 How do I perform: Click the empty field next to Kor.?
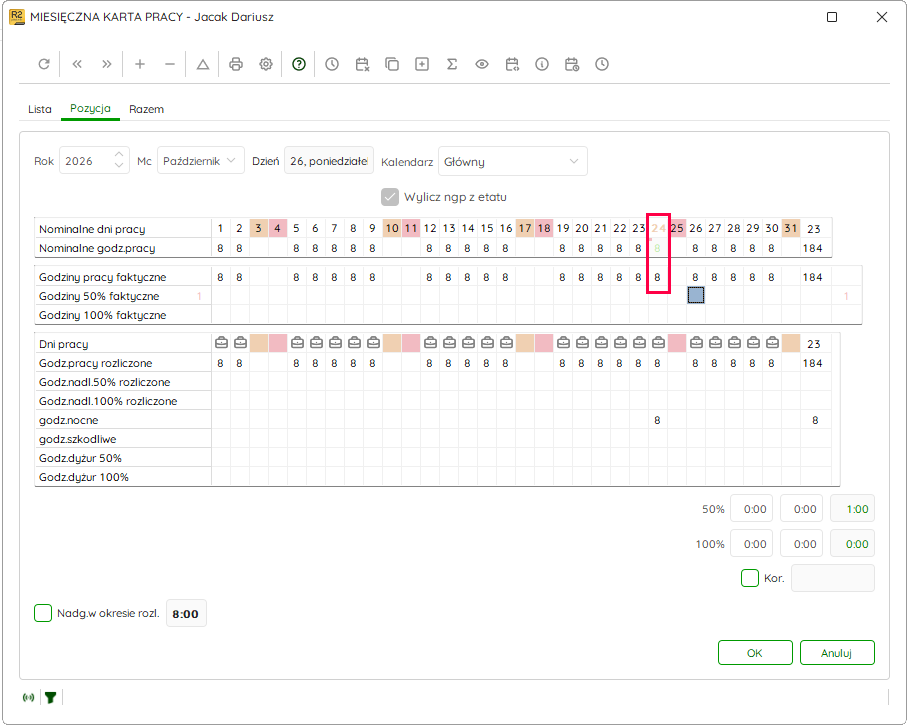[x=832, y=578]
